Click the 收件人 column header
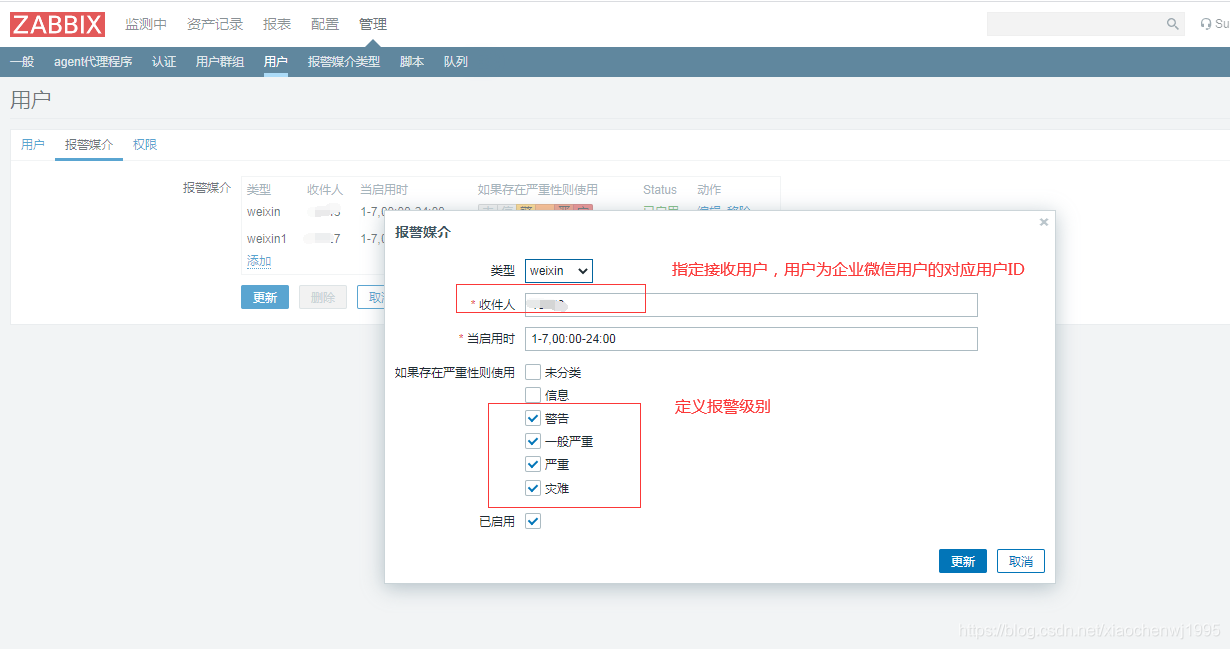 click(325, 189)
